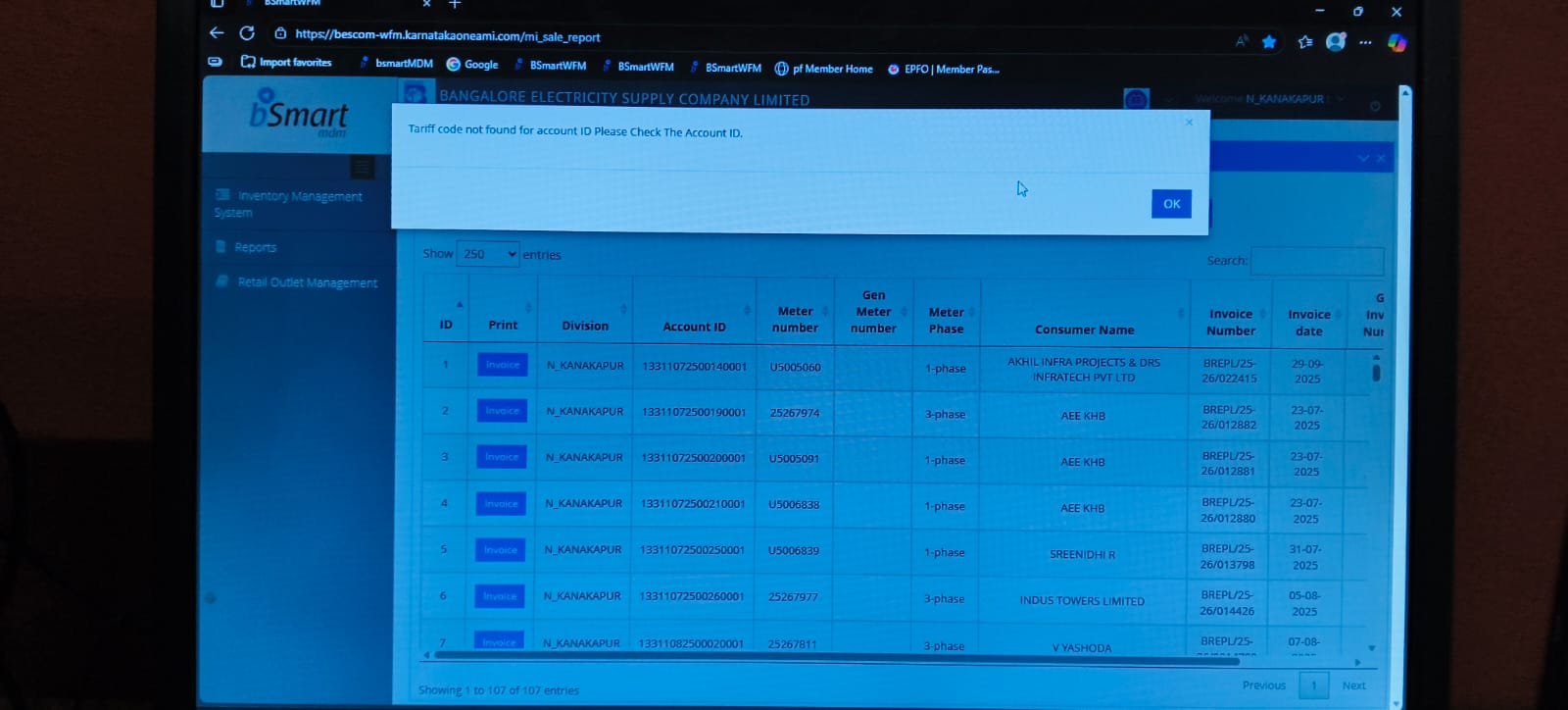Click the bSmart mdm logo

pyautogui.click(x=299, y=115)
